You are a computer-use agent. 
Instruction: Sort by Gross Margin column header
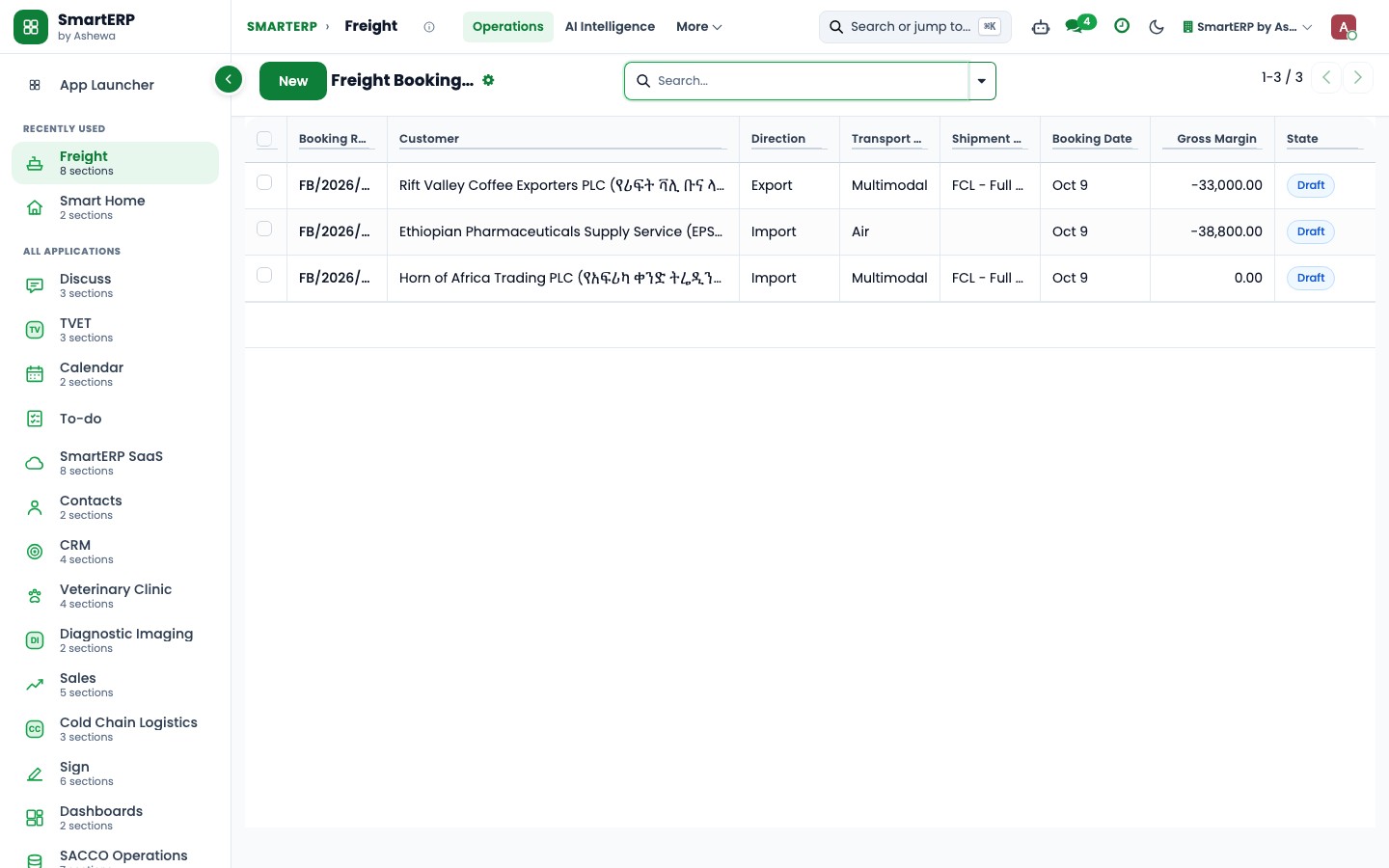point(1212,139)
